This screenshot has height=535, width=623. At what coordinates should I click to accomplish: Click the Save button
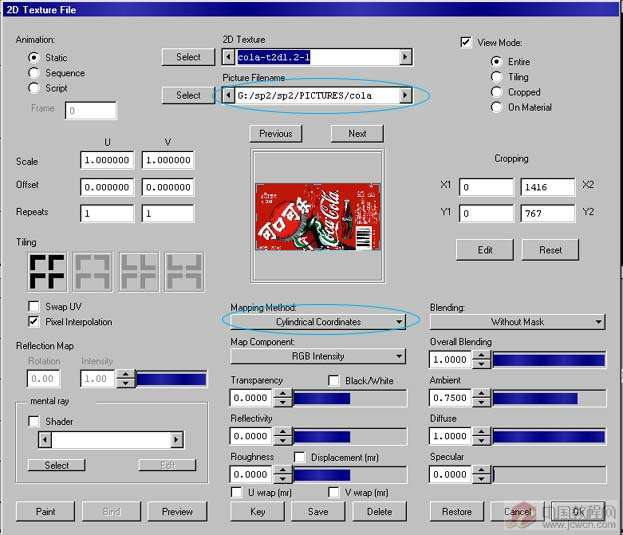click(318, 512)
